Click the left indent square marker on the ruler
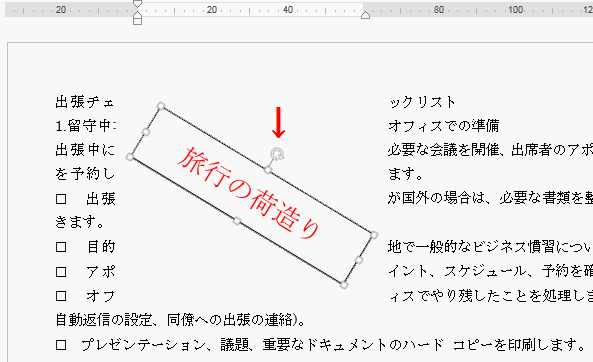Image resolution: width=593 pixels, height=362 pixels. [x=138, y=21]
